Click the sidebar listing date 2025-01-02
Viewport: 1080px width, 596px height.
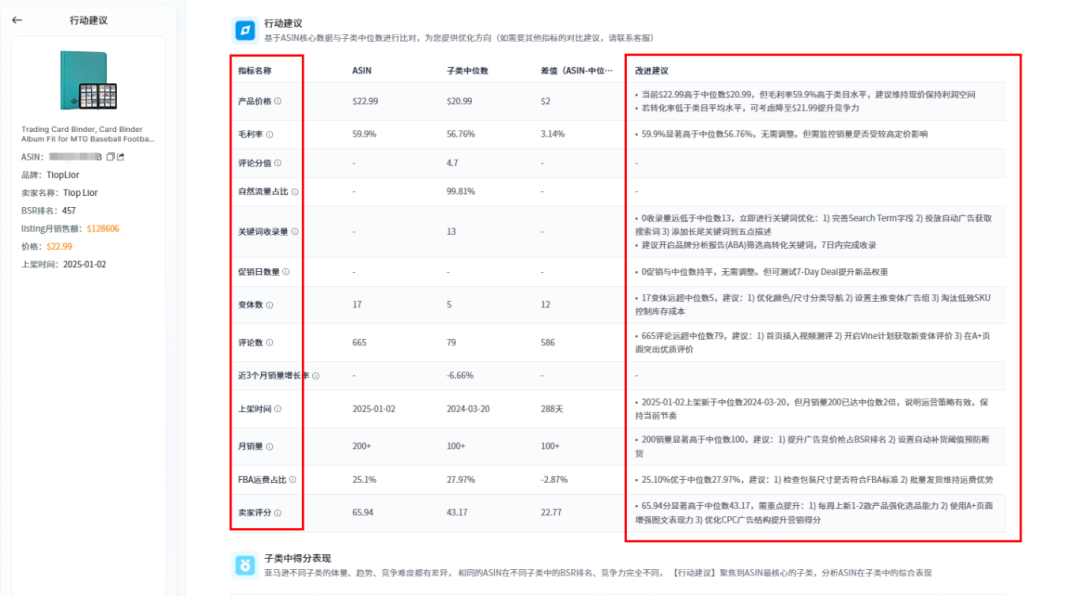tap(85, 265)
